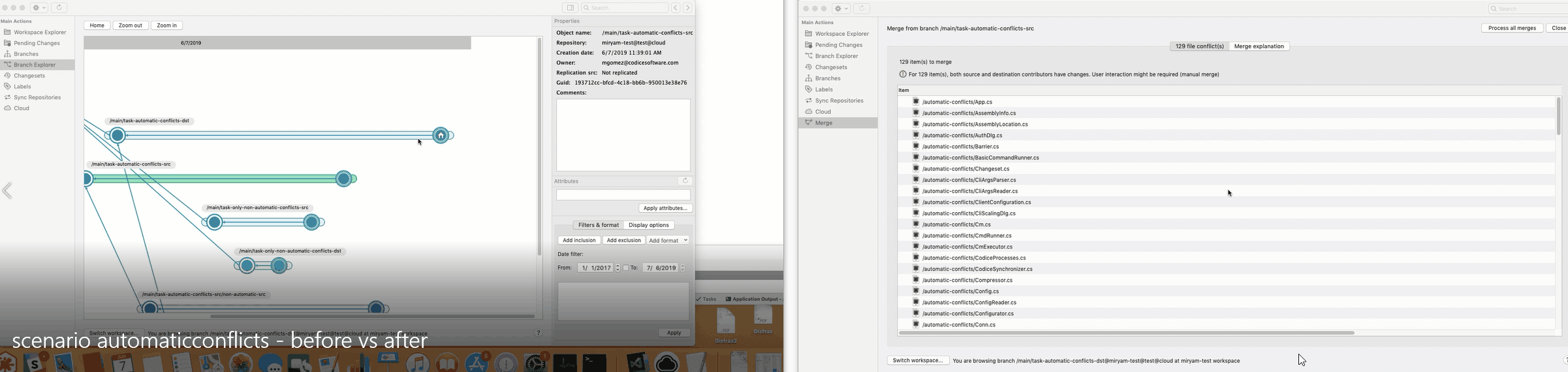Click the Add exclusion button
The height and width of the screenshot is (372, 1568).
[x=623, y=240]
